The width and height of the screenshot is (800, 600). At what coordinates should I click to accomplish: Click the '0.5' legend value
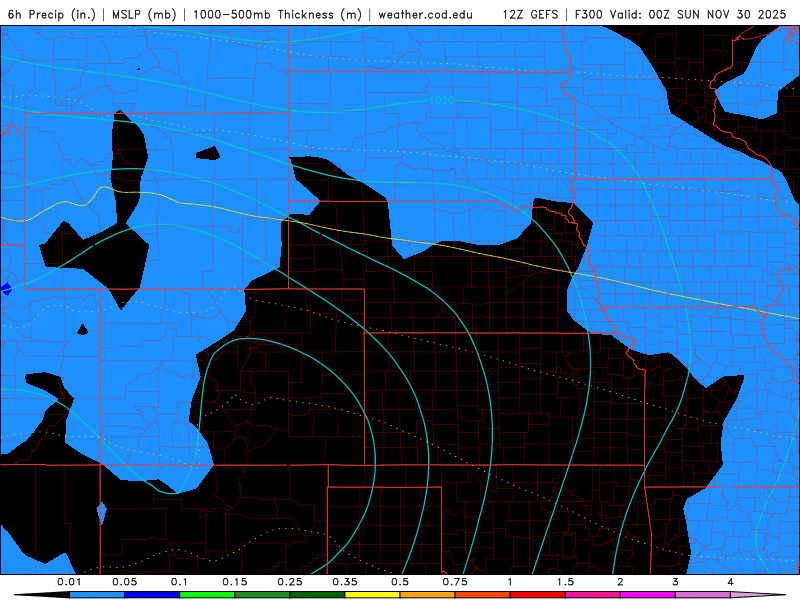click(x=400, y=582)
